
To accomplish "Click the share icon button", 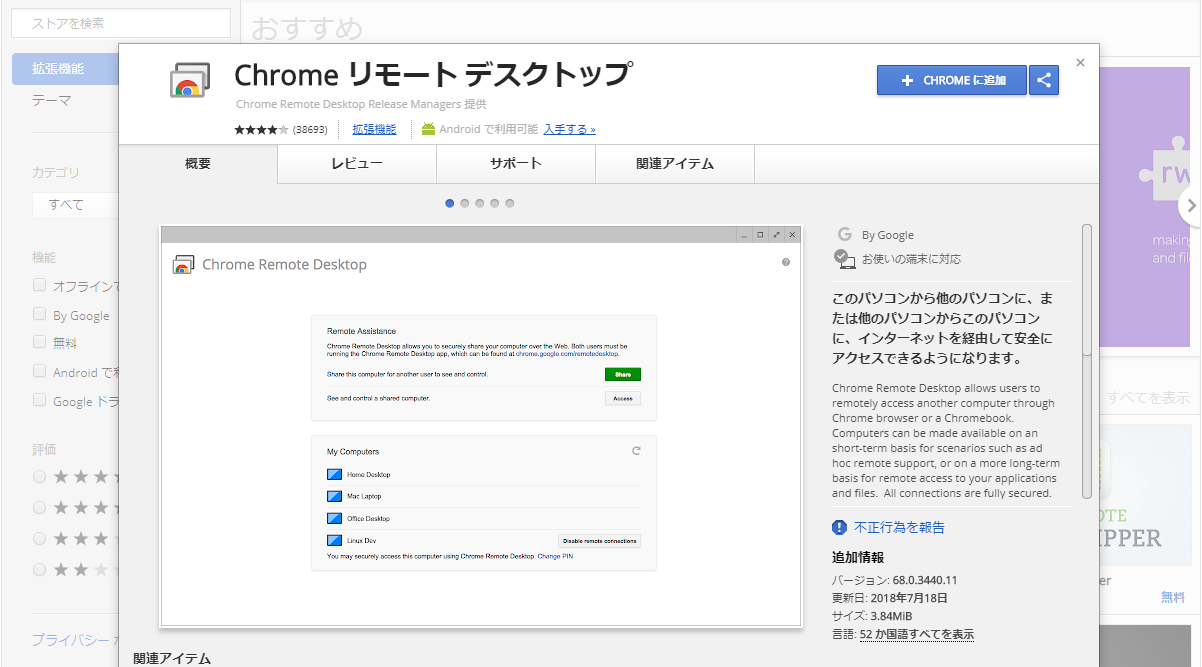I will pos(1044,81).
